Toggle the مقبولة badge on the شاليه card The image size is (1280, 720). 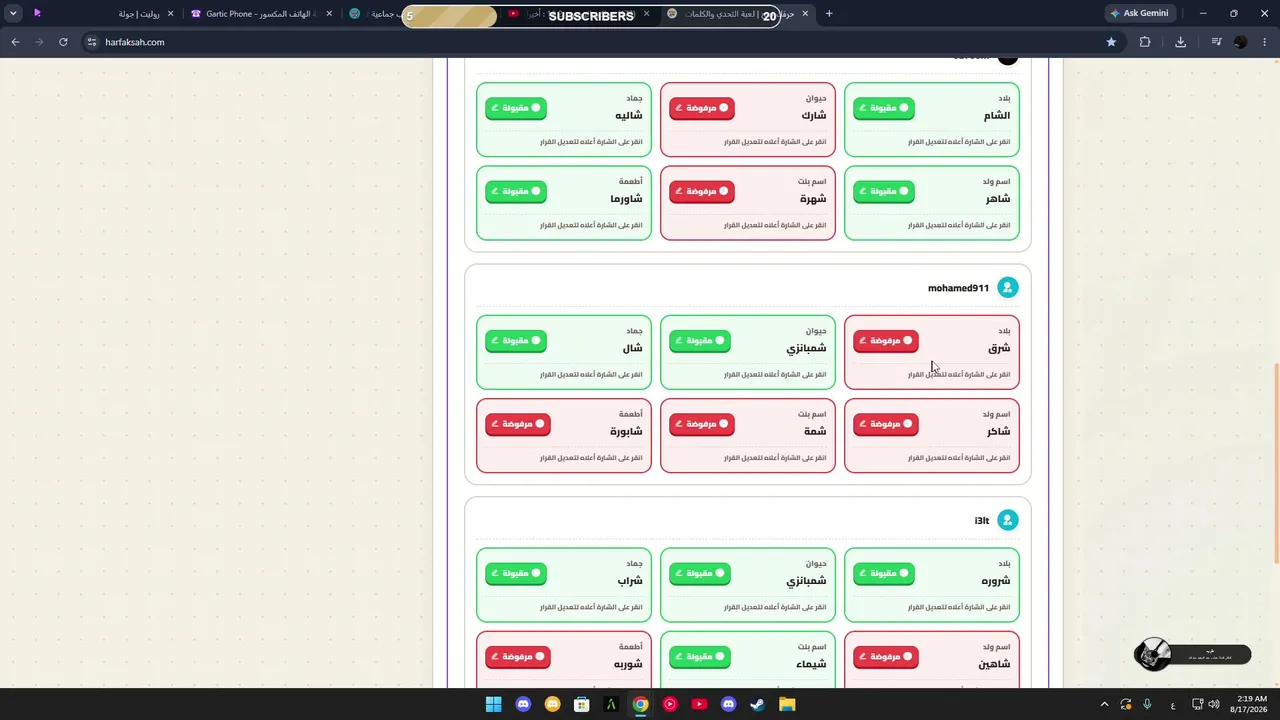coord(515,108)
